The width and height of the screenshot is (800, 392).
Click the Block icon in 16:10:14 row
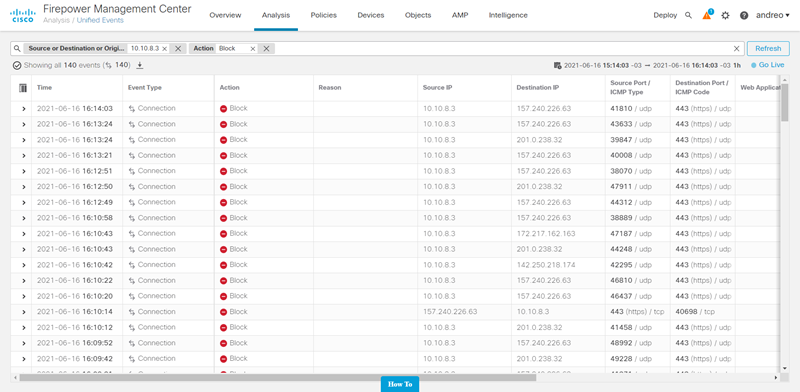[223, 312]
